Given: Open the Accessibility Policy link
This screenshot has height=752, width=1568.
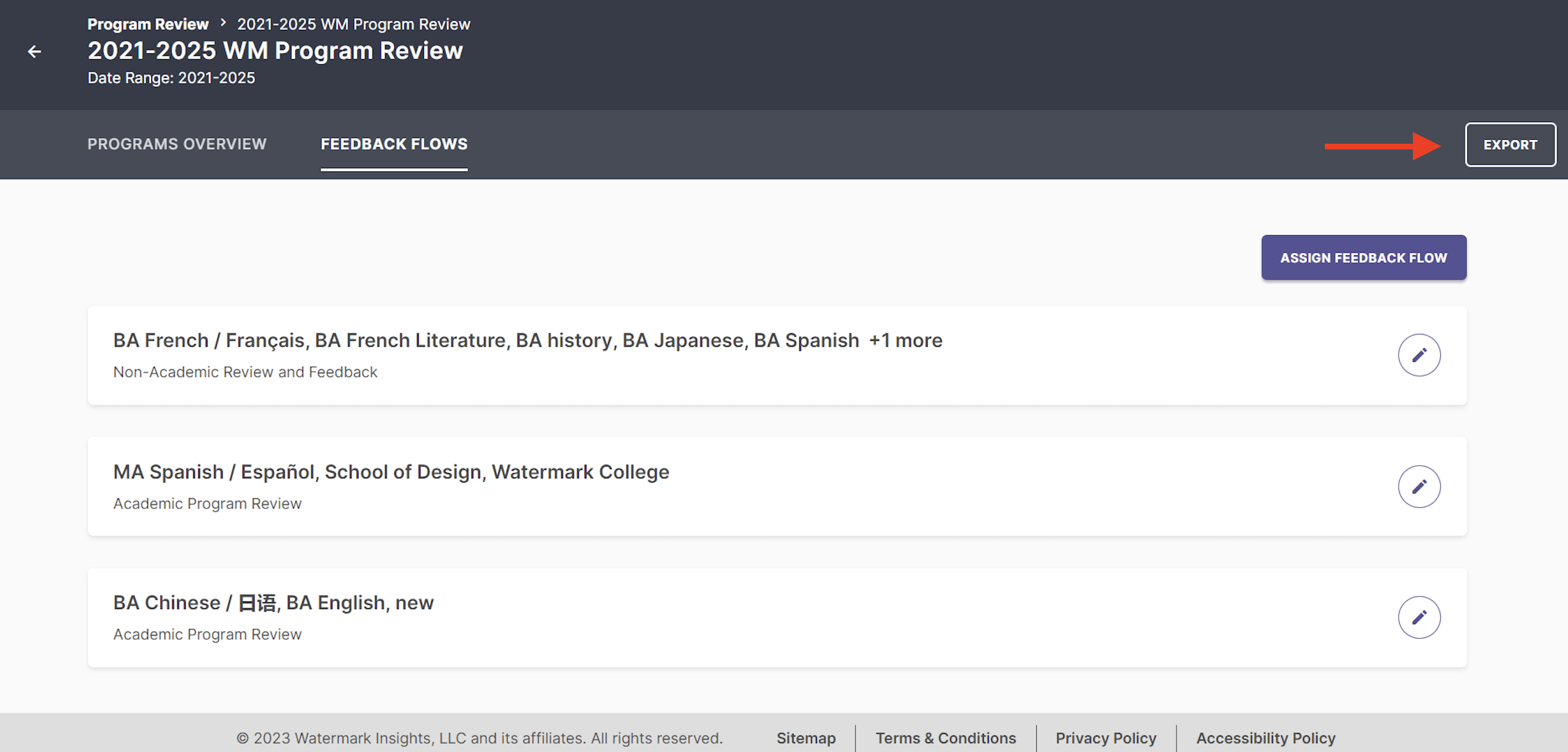Looking at the screenshot, I should click(x=1266, y=737).
